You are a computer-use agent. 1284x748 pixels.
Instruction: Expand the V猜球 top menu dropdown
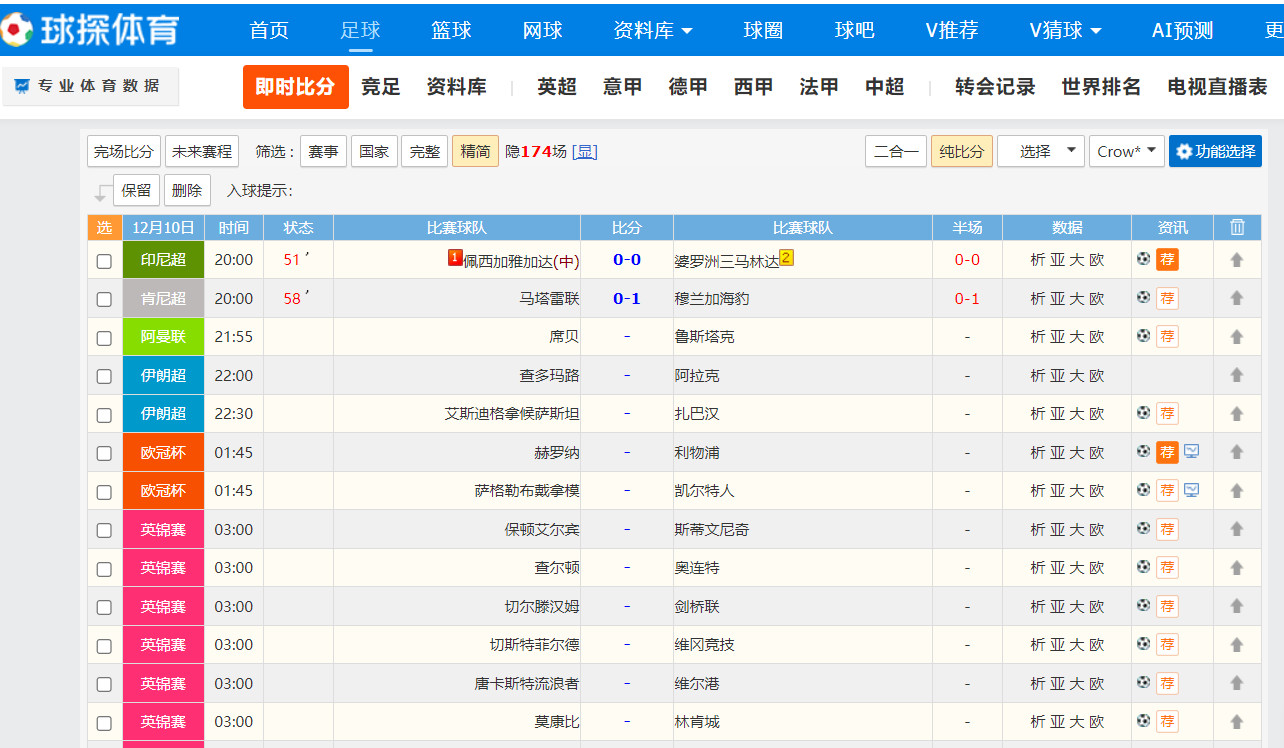pyautogui.click(x=1066, y=30)
